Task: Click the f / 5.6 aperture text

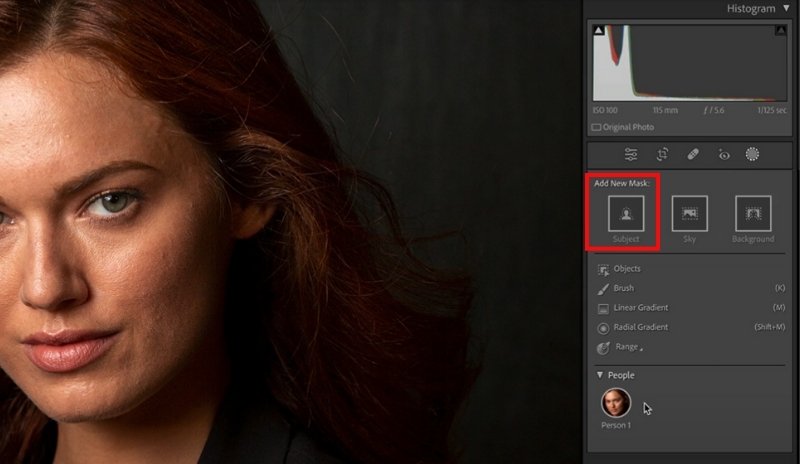Action: tap(714, 110)
